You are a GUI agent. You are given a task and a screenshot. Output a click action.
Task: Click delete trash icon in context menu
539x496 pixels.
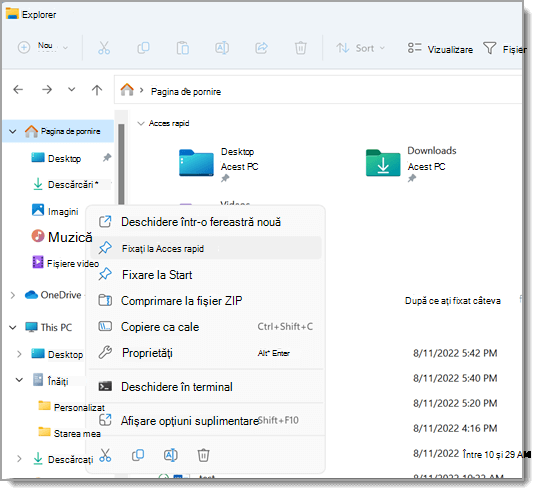(203, 455)
